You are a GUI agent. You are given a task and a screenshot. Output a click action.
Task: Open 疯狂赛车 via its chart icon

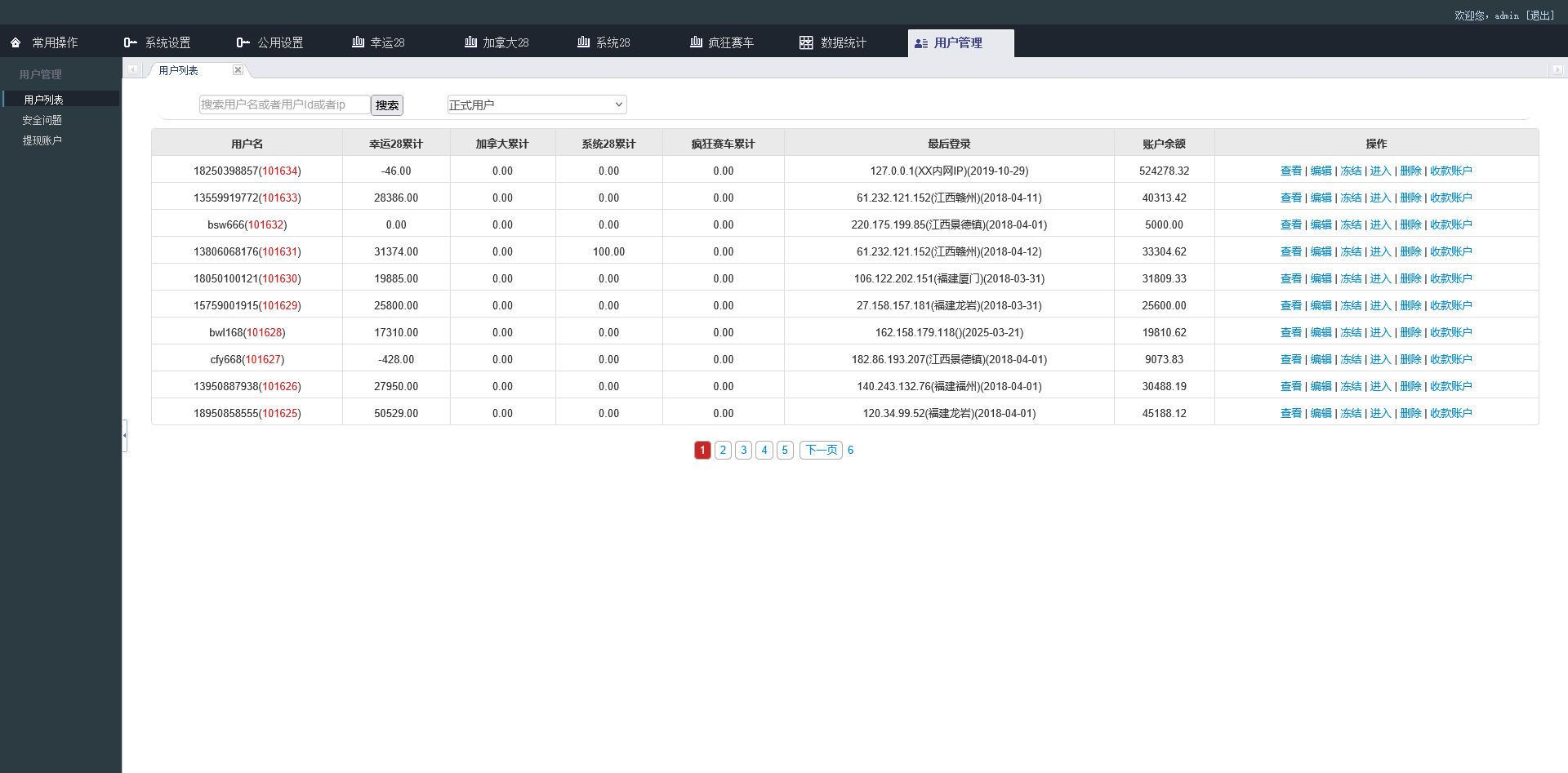click(x=696, y=42)
